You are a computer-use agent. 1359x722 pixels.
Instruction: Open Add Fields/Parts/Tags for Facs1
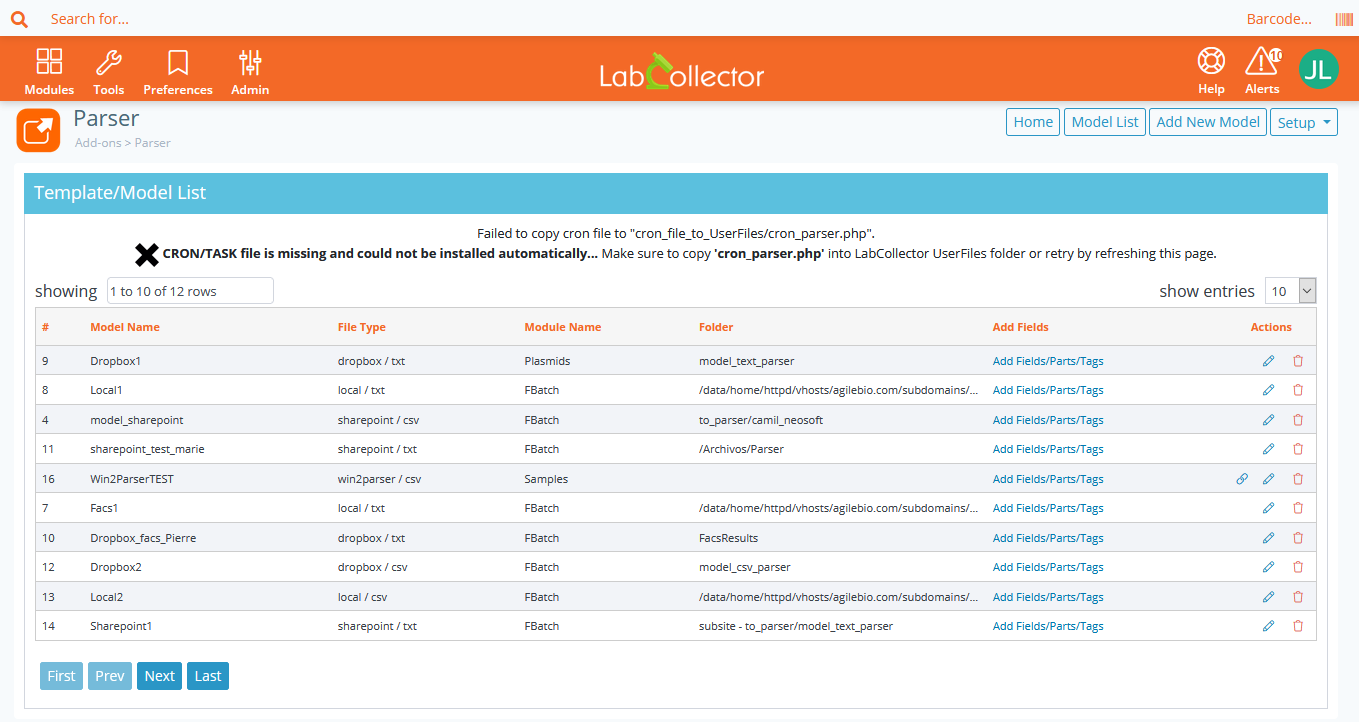1048,508
